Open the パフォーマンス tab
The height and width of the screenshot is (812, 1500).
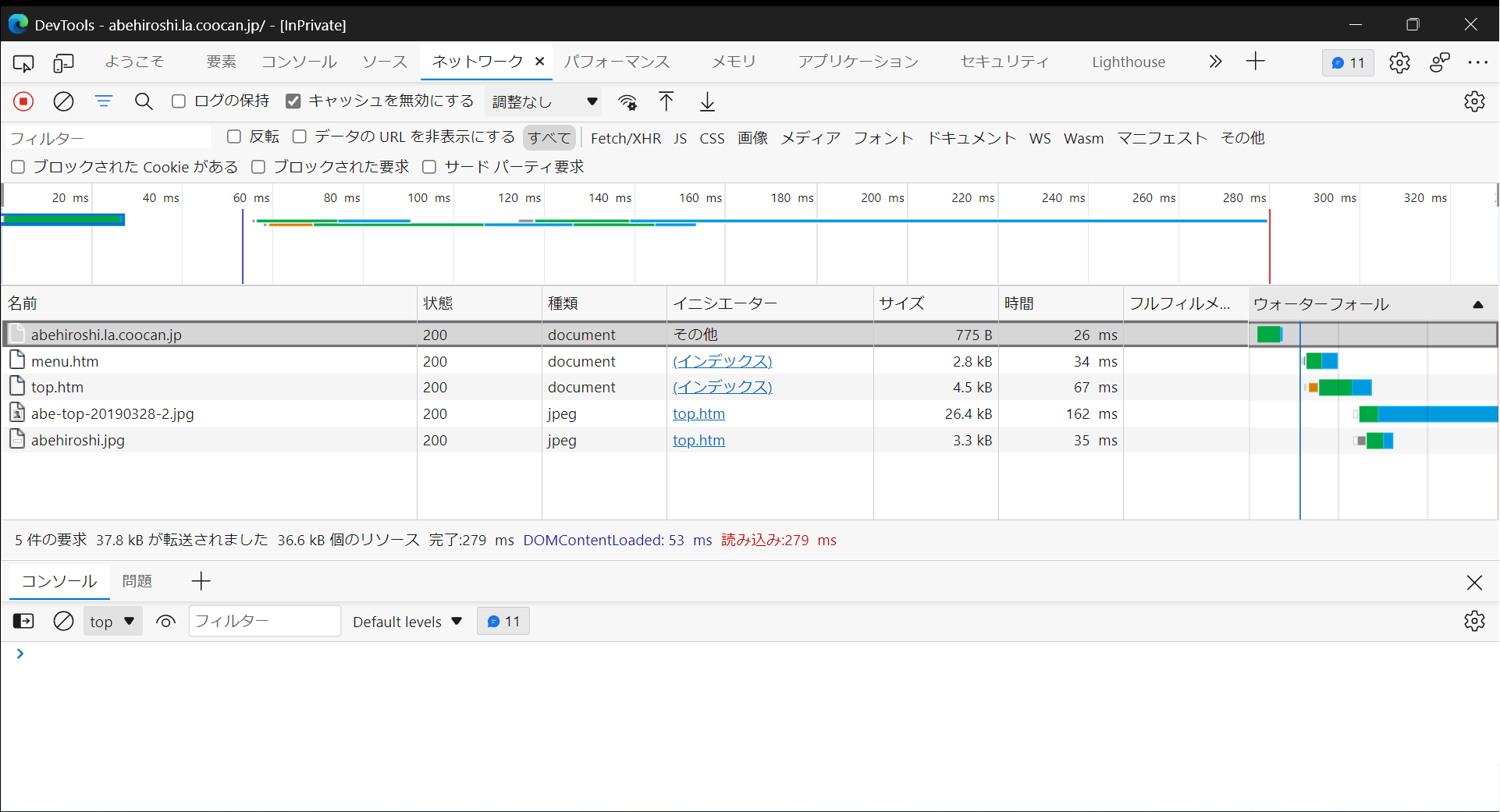point(617,62)
